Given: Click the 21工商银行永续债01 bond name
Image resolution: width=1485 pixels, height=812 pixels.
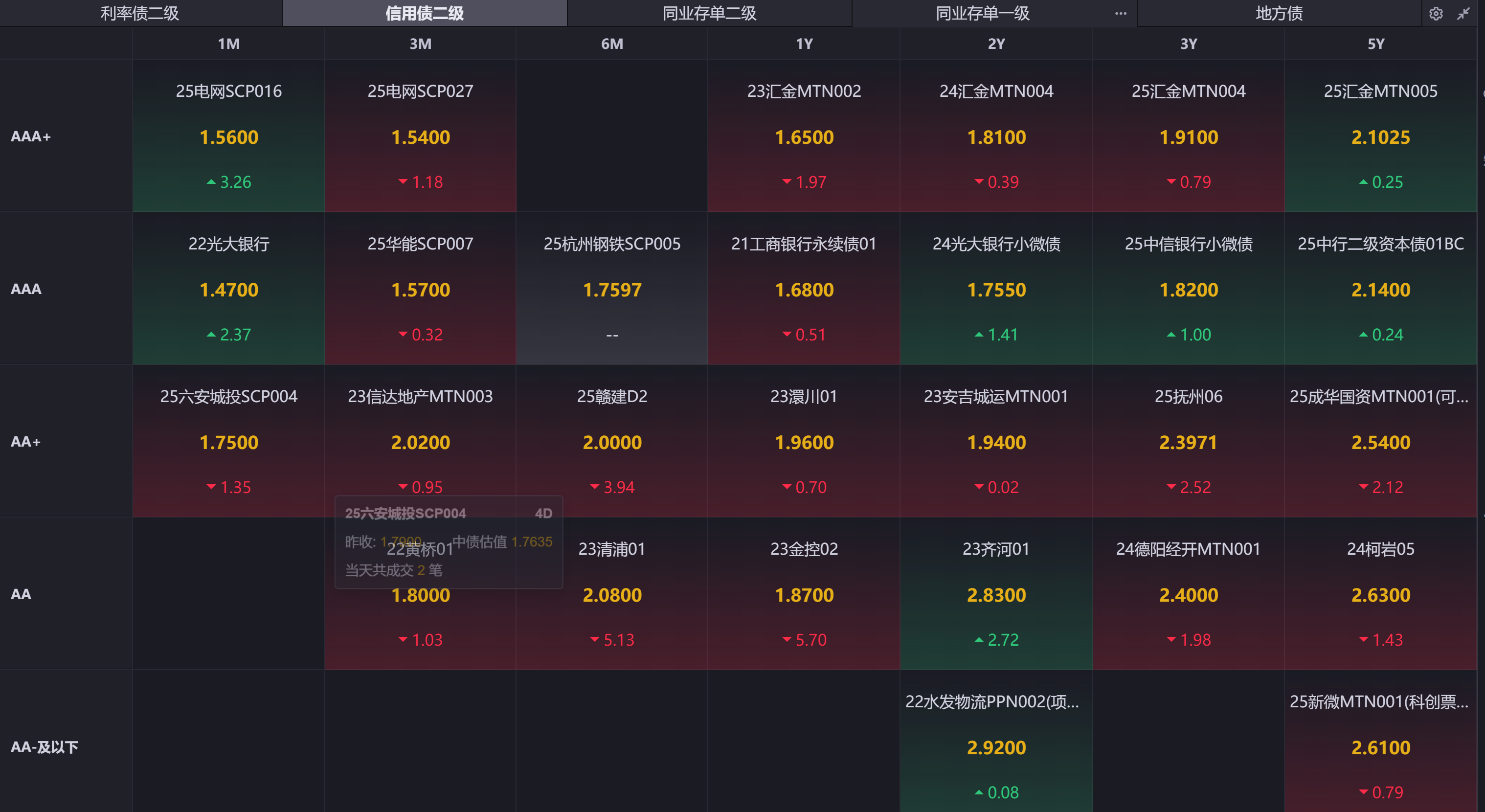Looking at the screenshot, I should point(804,244).
